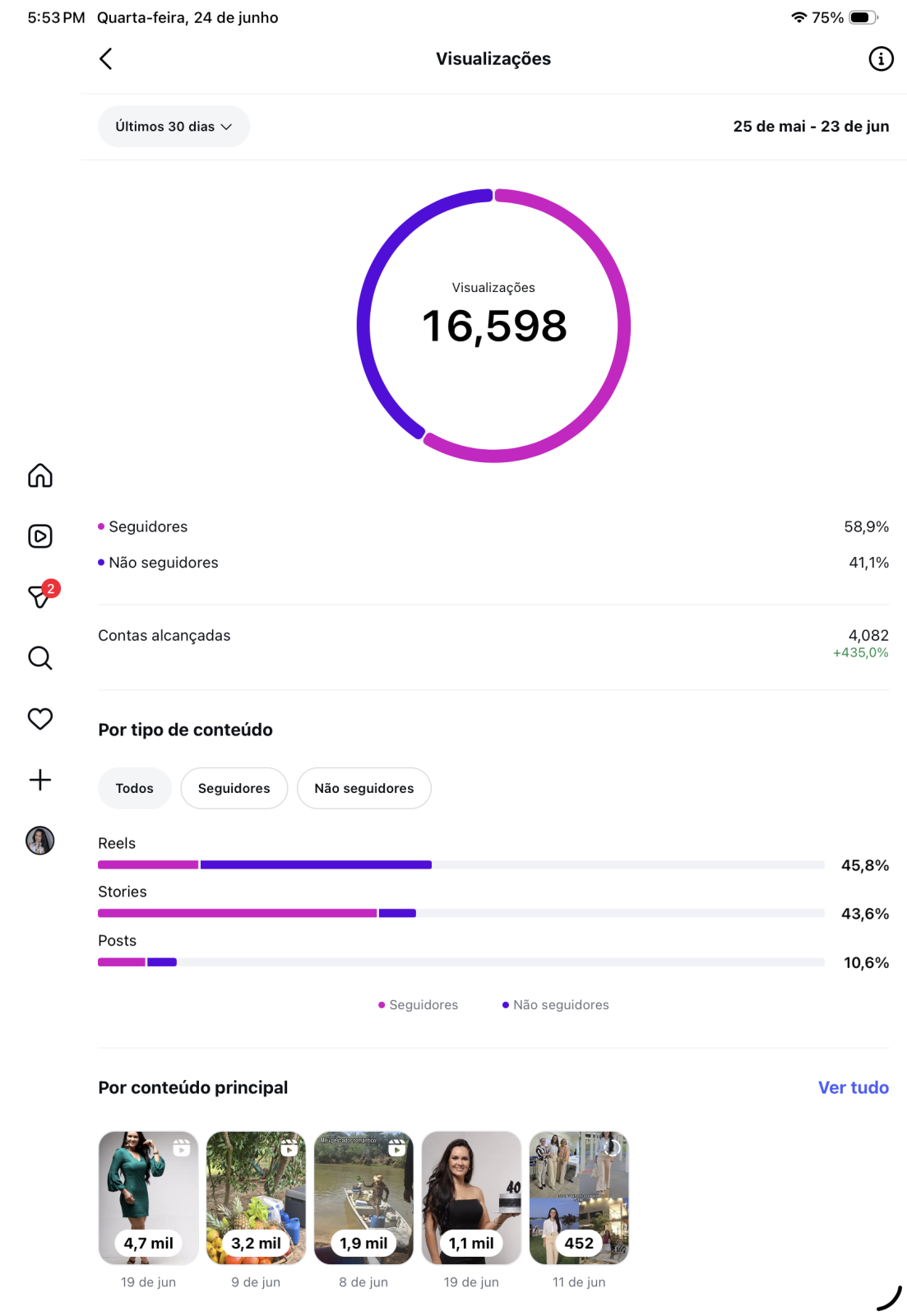Open the Home icon in sidebar
The image size is (907, 1316).
click(40, 475)
